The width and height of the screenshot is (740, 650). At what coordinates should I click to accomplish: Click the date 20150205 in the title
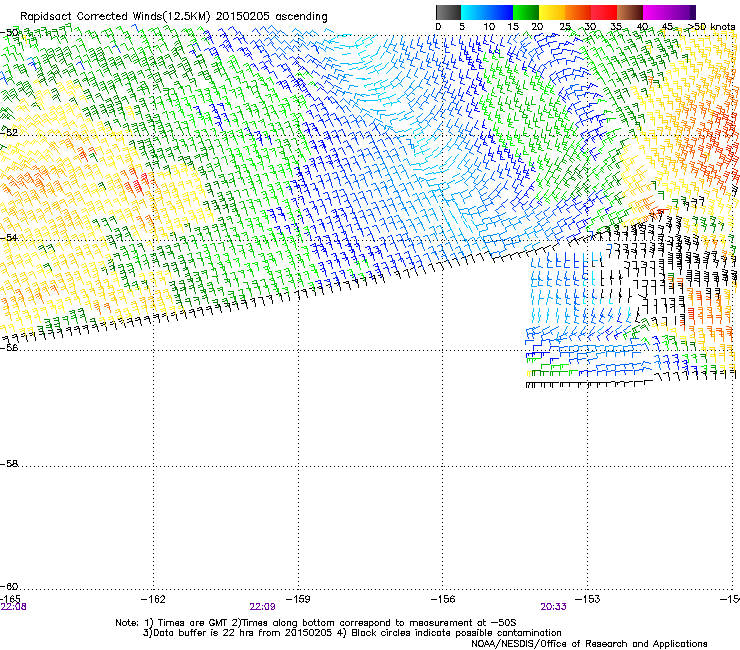click(241, 16)
